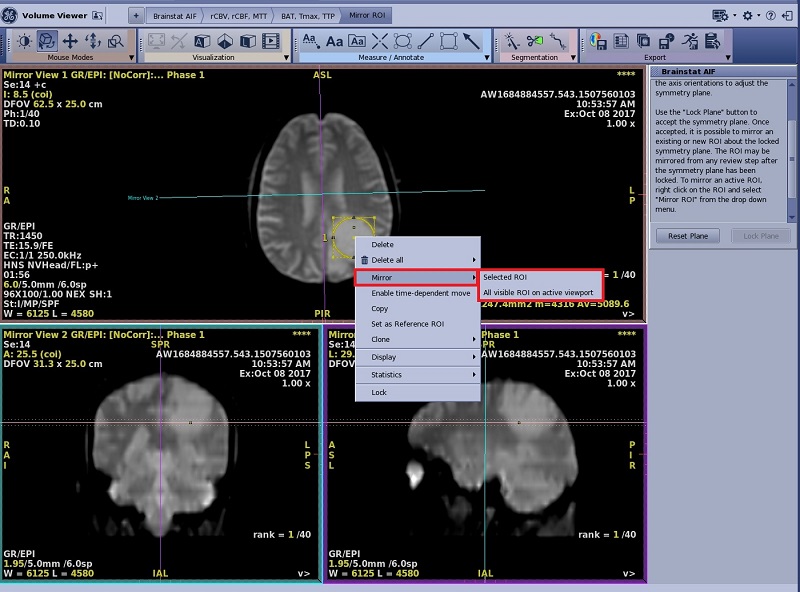The height and width of the screenshot is (592, 800).
Task: Click the Brainstat AIF panel scrollbar down arrow
Action: 792,217
